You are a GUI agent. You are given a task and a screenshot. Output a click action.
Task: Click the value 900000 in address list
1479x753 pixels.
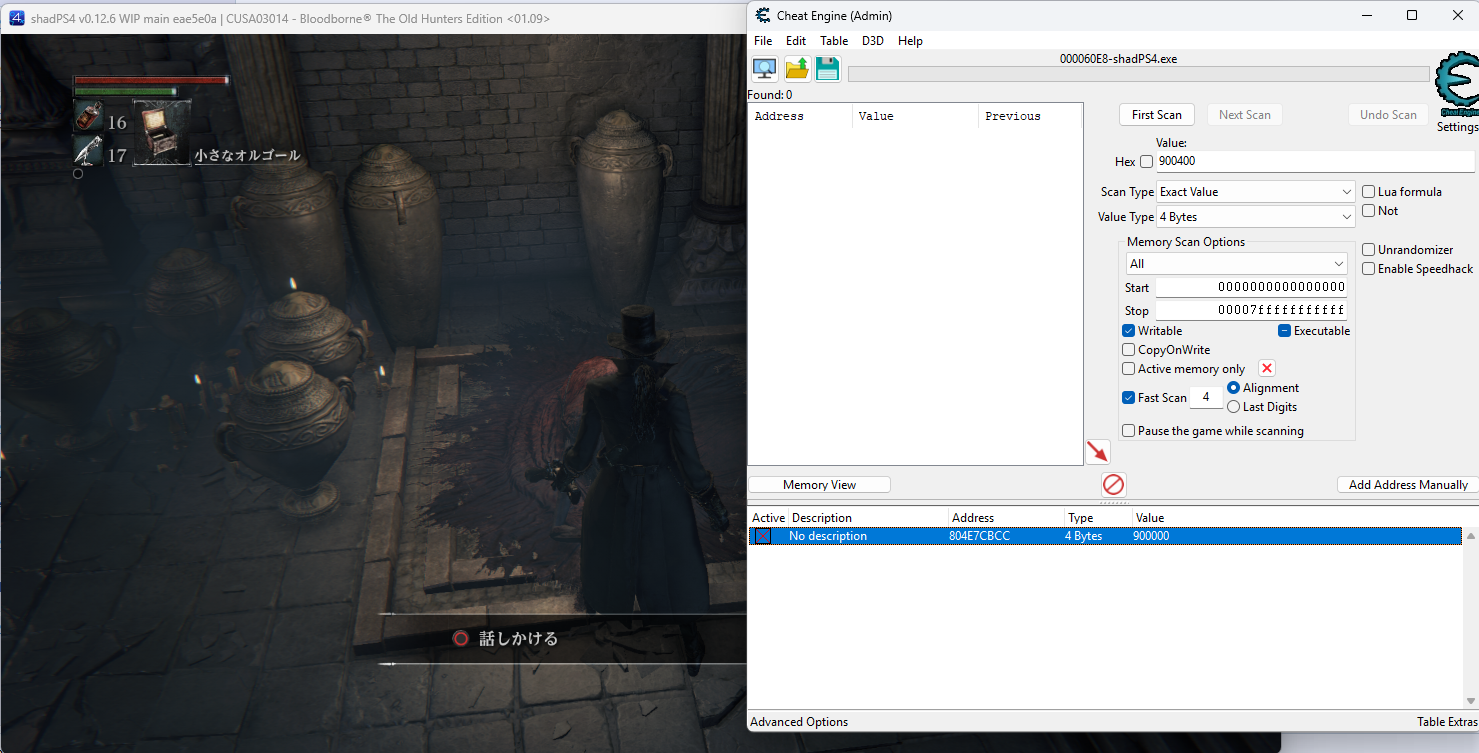click(x=1151, y=536)
